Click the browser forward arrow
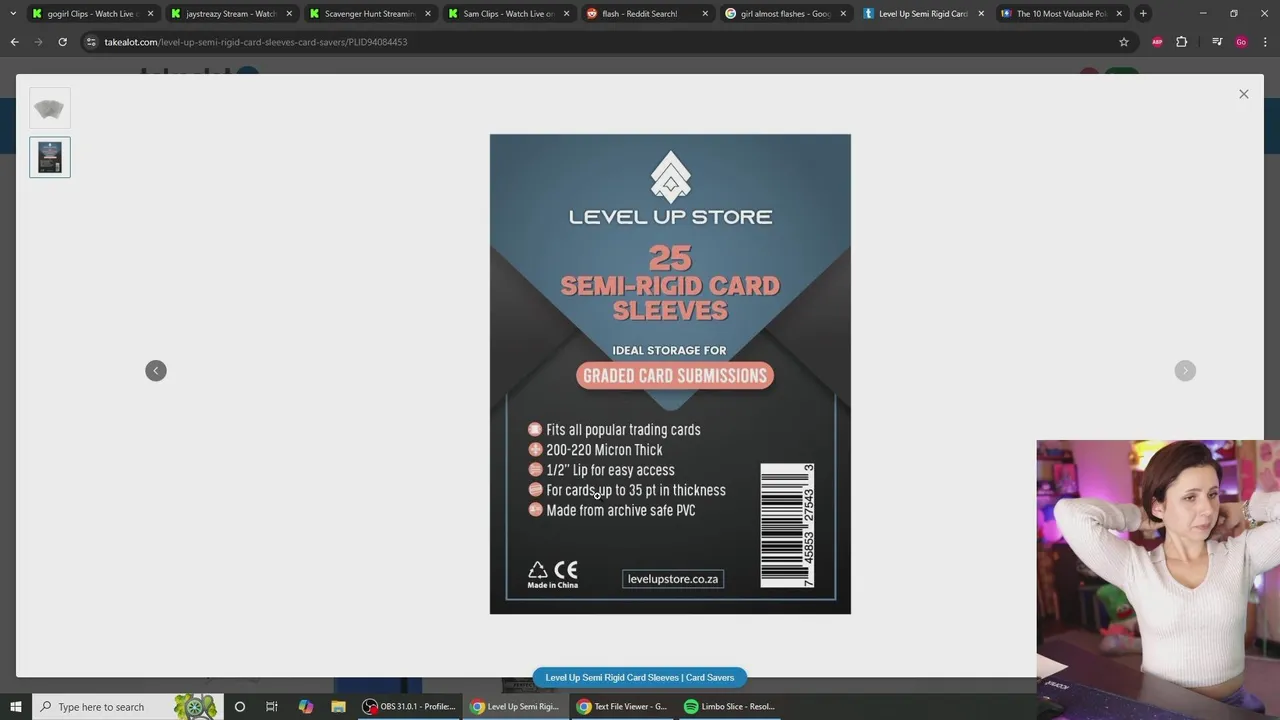The image size is (1280, 720). pyautogui.click(x=38, y=42)
